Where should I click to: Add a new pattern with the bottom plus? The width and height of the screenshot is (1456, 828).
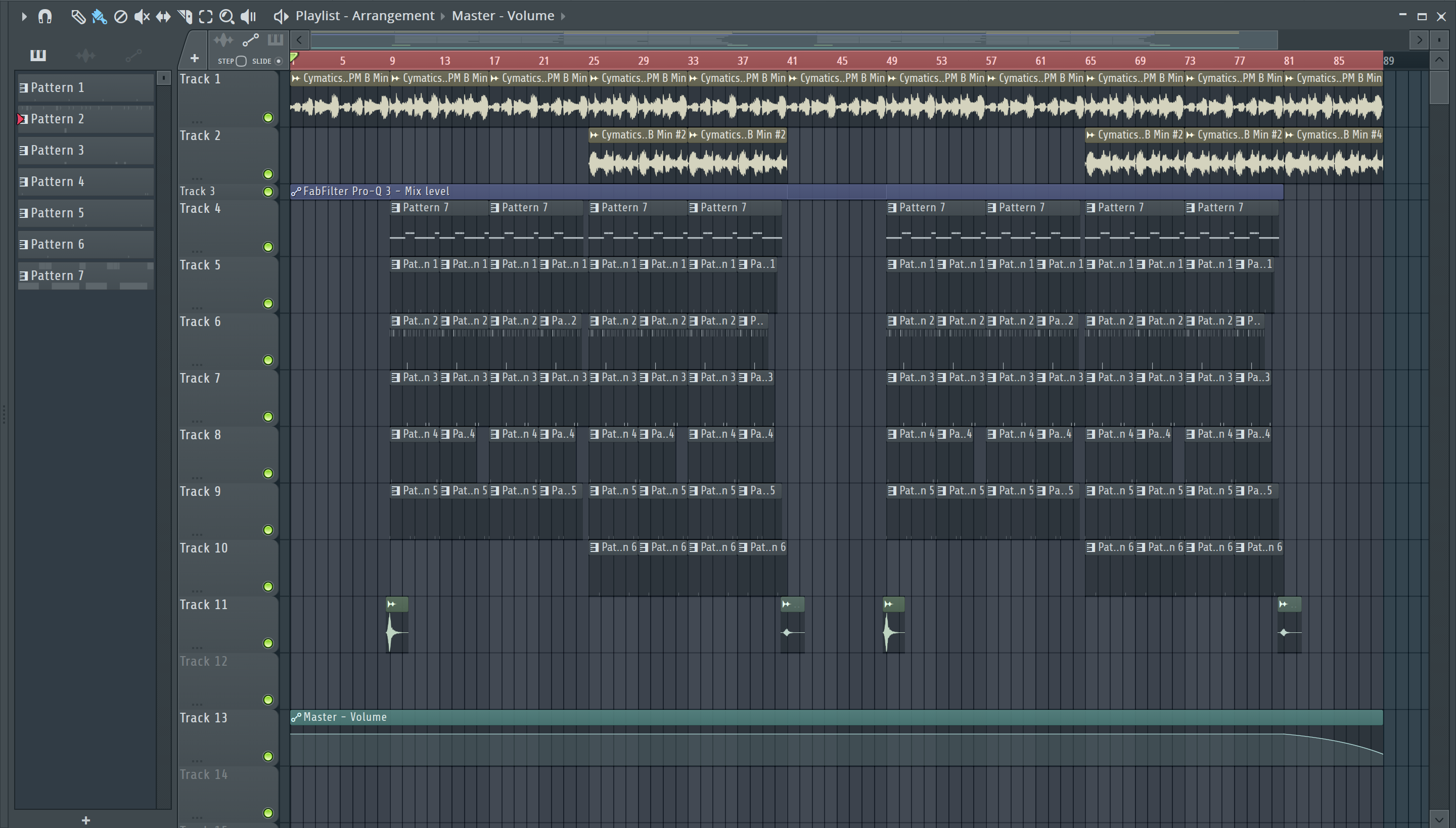pos(86,820)
